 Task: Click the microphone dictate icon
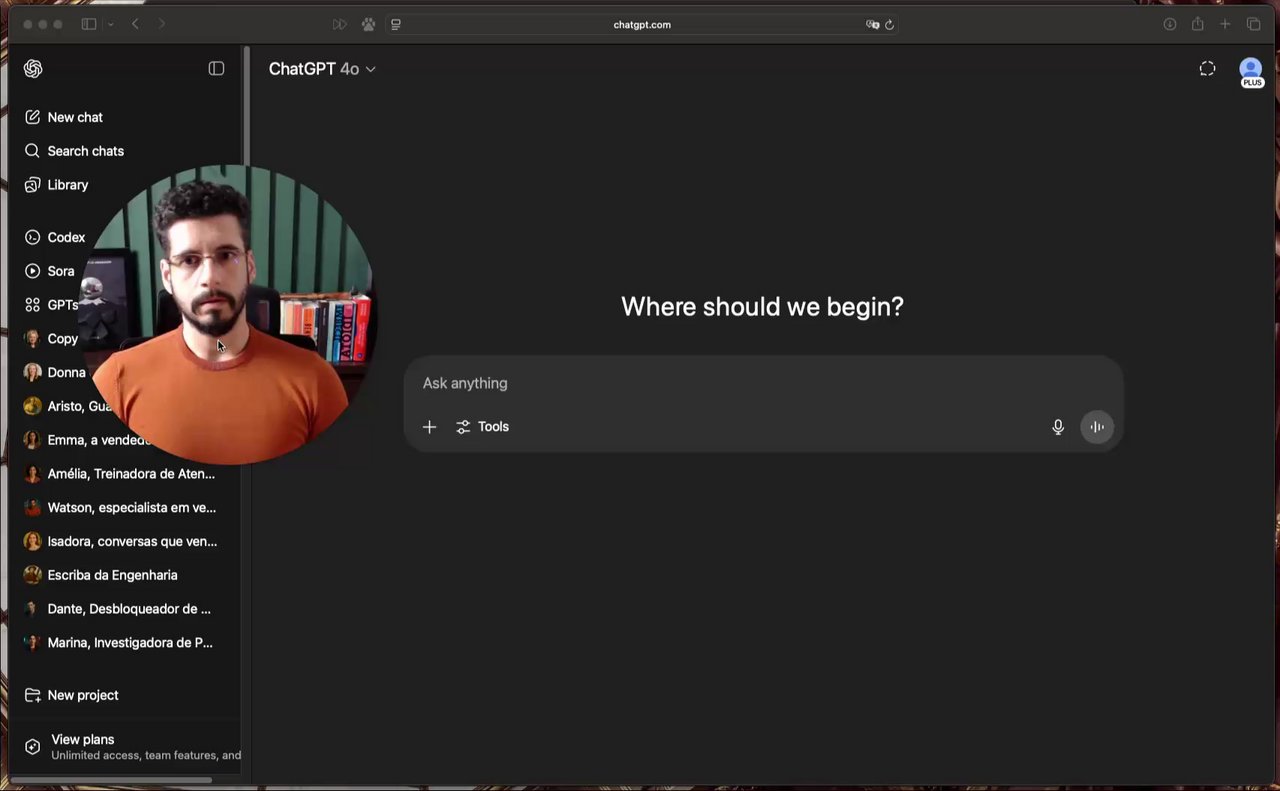(x=1058, y=427)
